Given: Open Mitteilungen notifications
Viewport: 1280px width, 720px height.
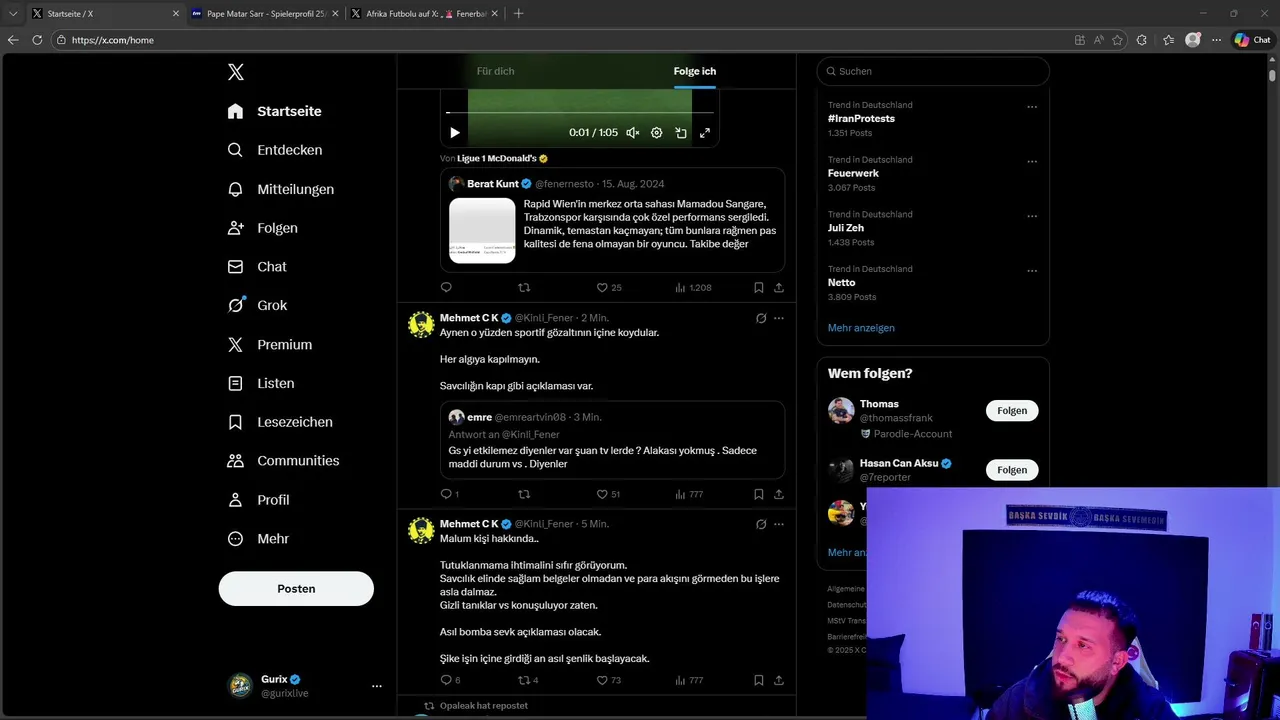Looking at the screenshot, I should pos(280,189).
